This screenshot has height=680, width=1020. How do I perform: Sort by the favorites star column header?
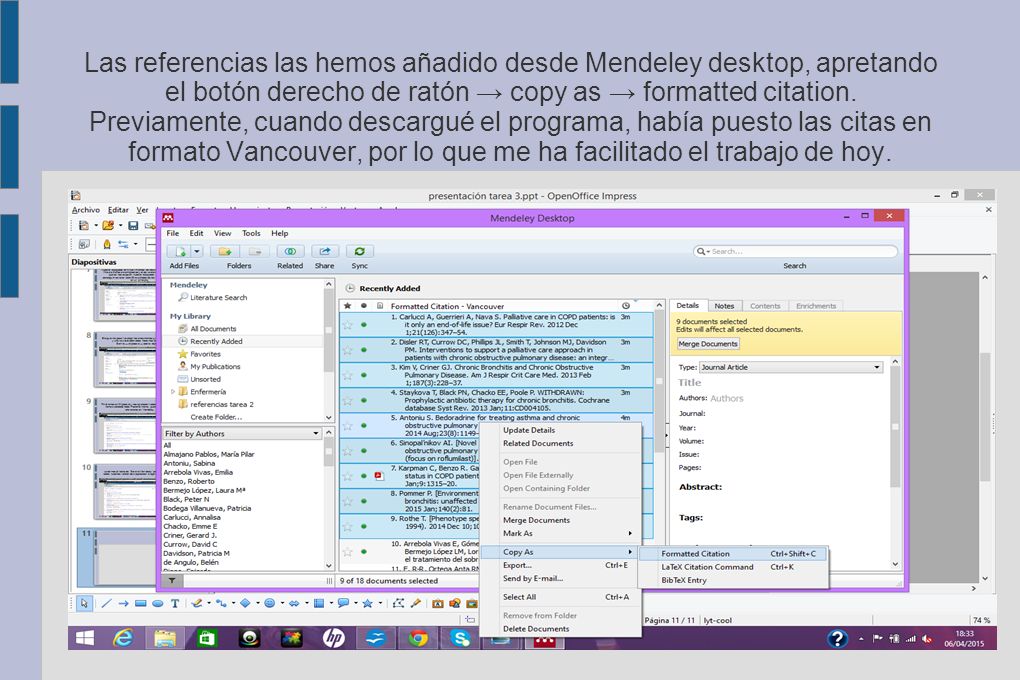click(x=347, y=306)
